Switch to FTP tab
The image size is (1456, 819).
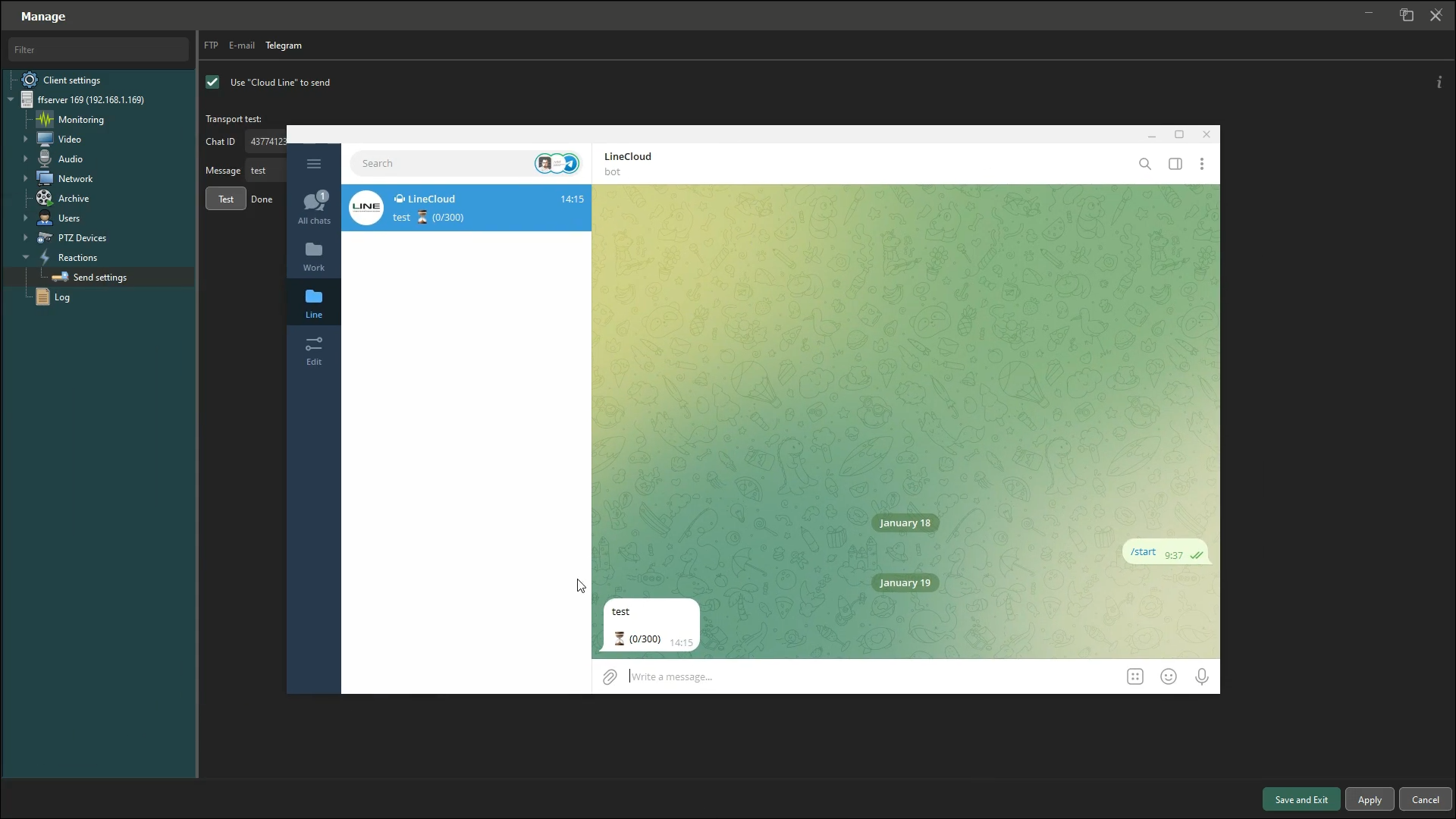211,45
